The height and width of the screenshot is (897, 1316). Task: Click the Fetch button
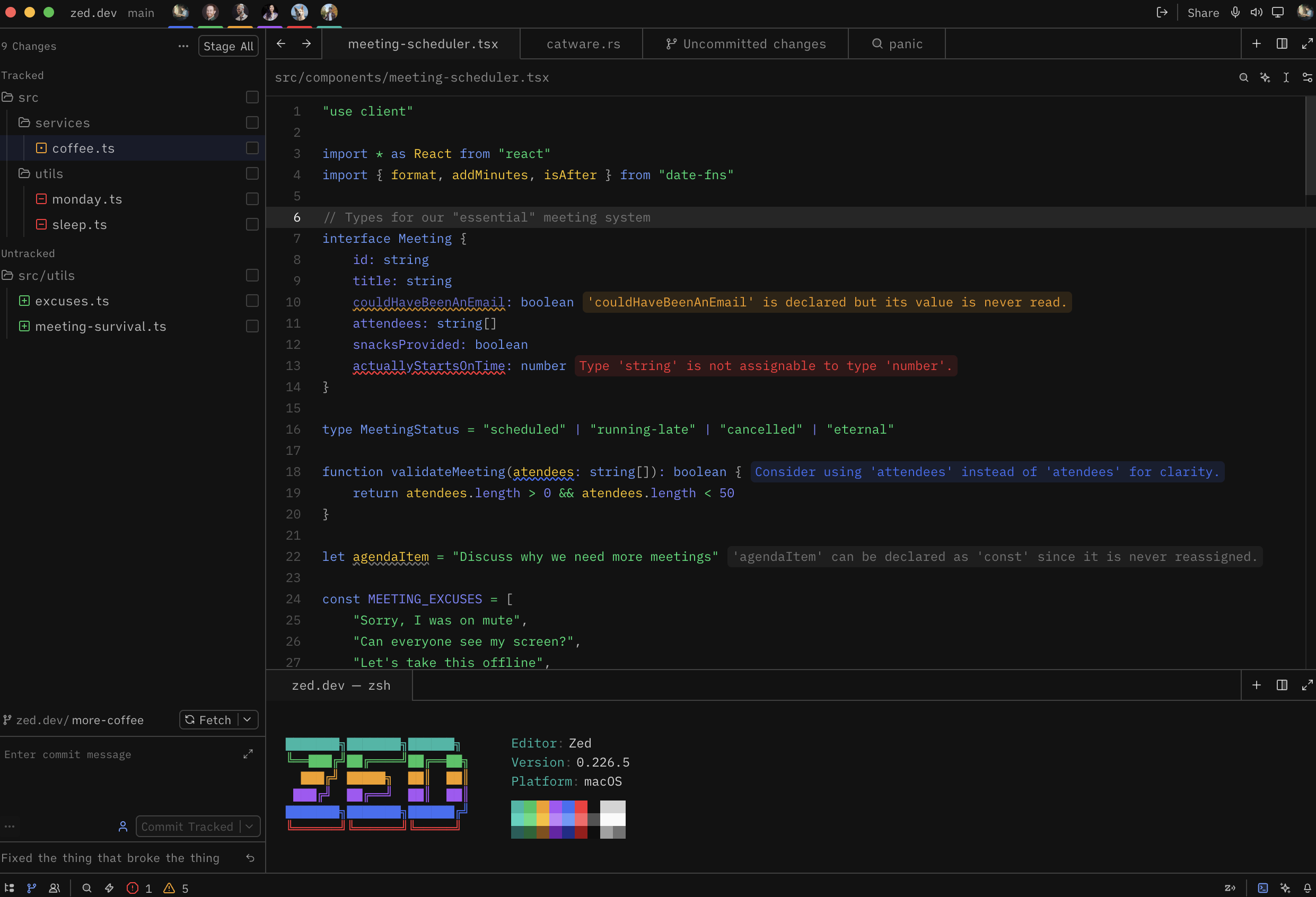(208, 720)
